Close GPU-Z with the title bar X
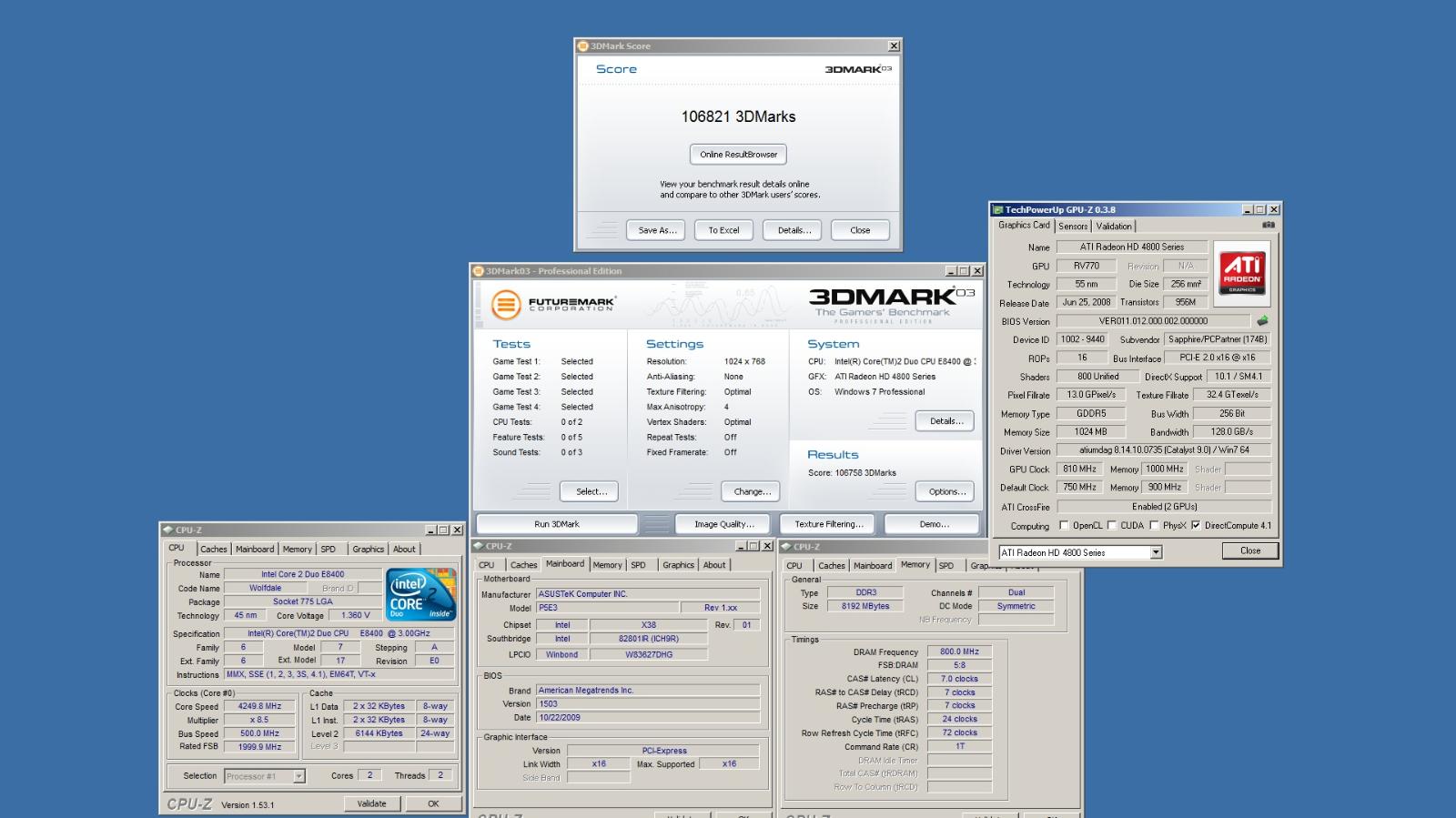The image size is (1456, 818). coord(1273,209)
